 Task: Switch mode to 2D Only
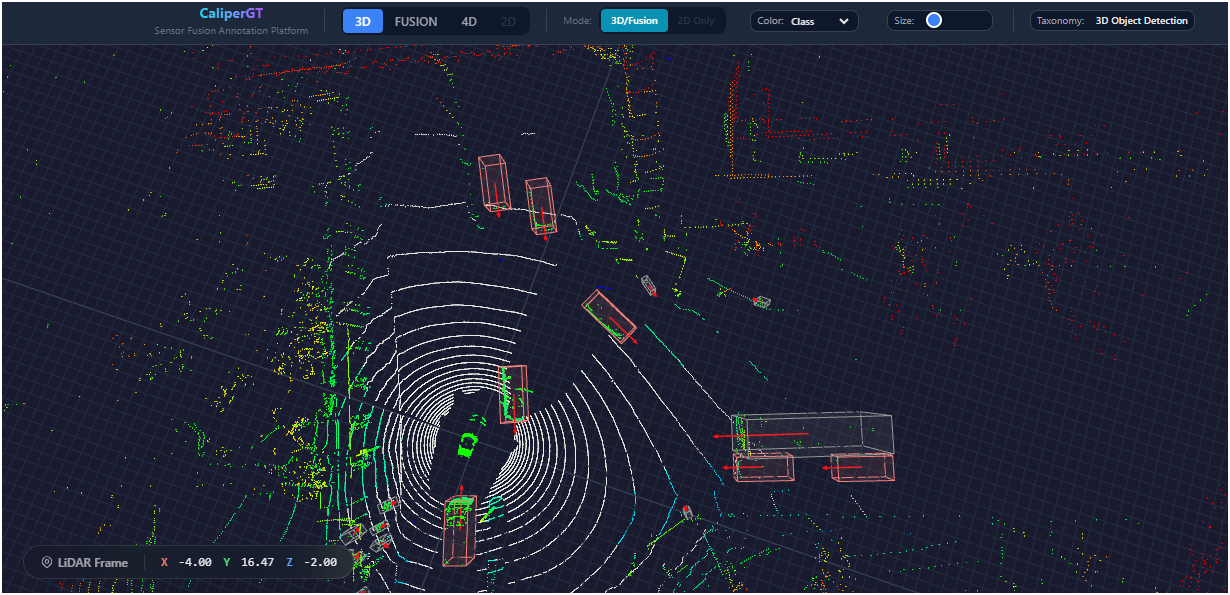[696, 21]
